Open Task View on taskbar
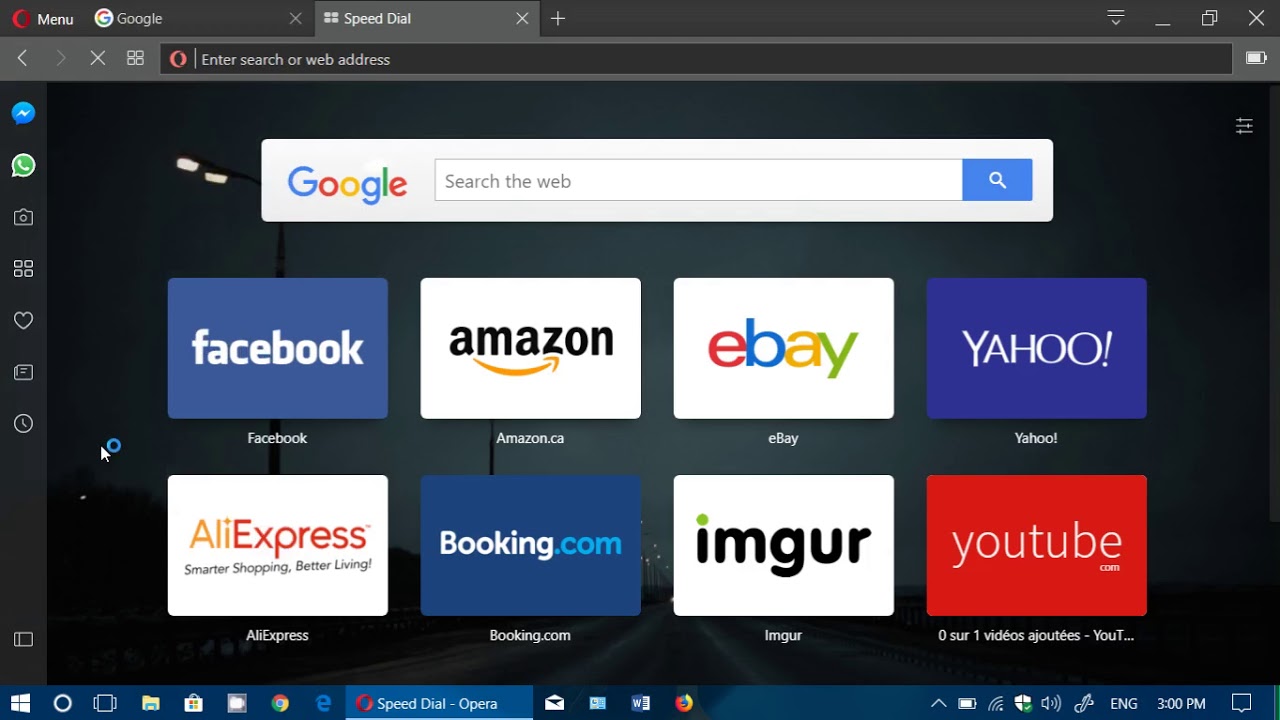The image size is (1280, 720). tap(105, 703)
